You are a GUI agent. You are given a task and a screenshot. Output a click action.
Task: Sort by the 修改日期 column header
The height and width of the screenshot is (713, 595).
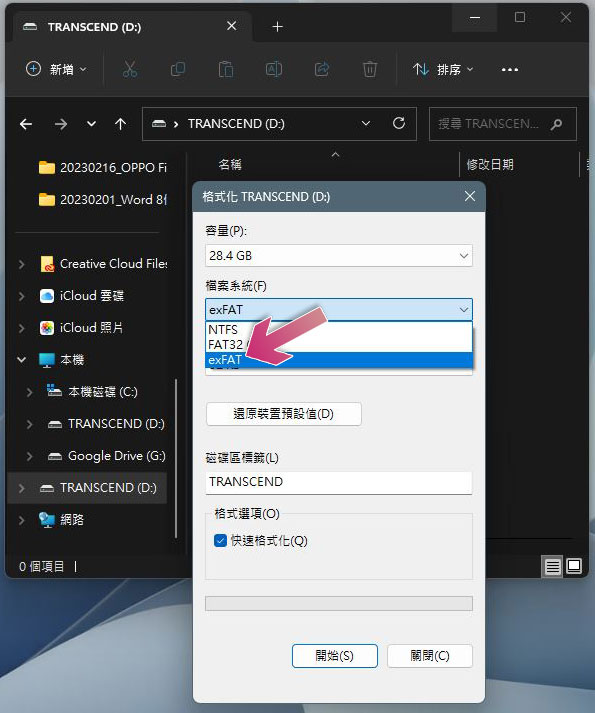pos(490,165)
